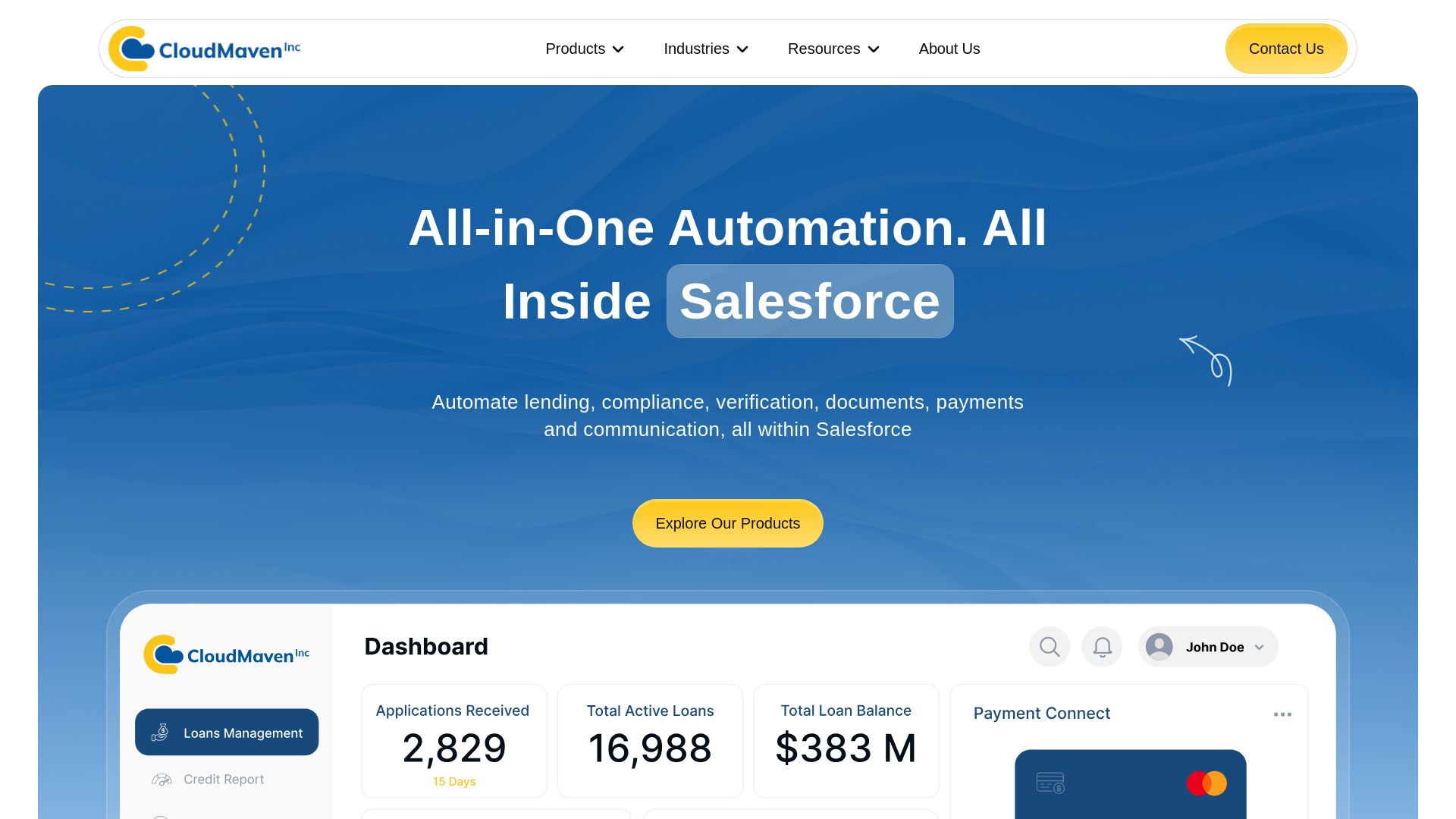Click the Salesforce highlighted word

810,301
